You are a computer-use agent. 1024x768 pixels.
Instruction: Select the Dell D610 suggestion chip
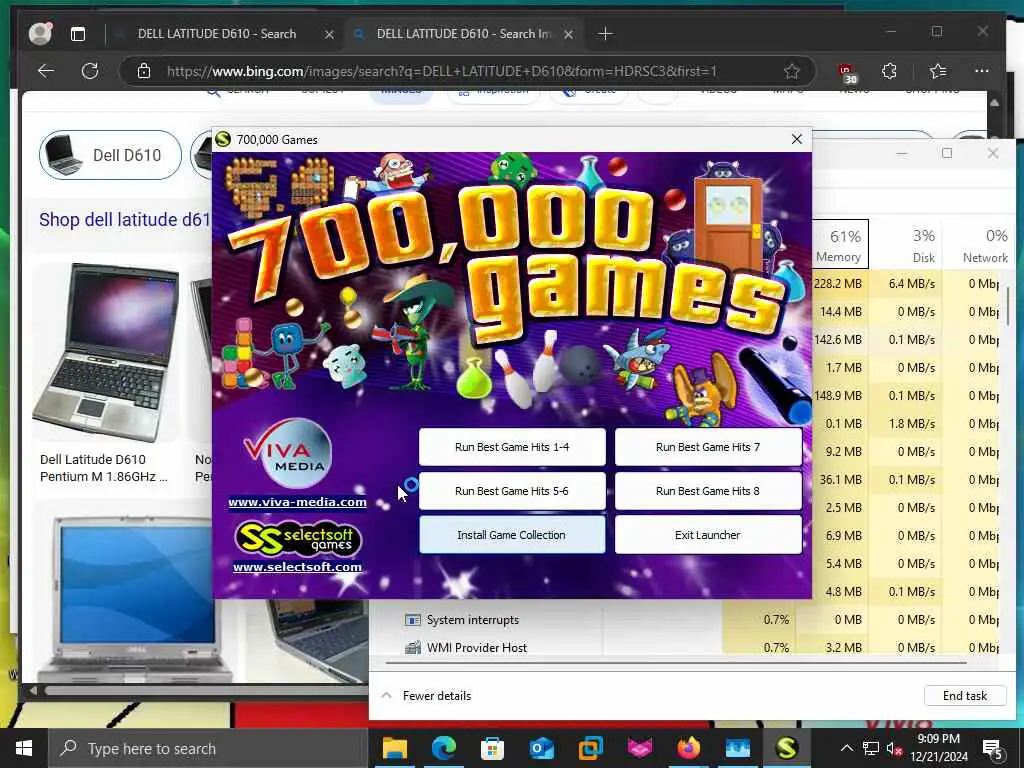click(x=110, y=155)
